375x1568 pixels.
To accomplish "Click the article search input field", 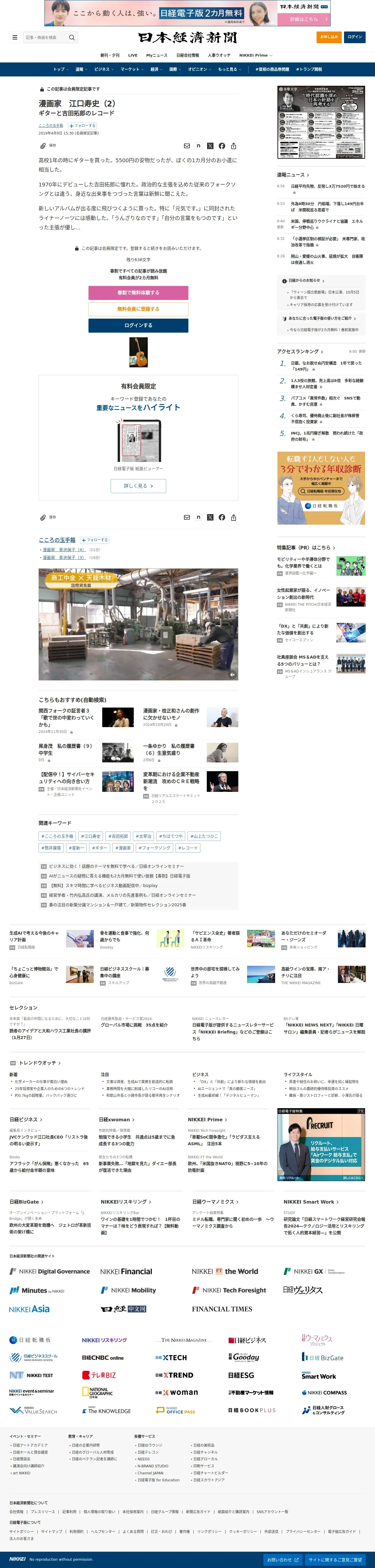I will point(46,37).
